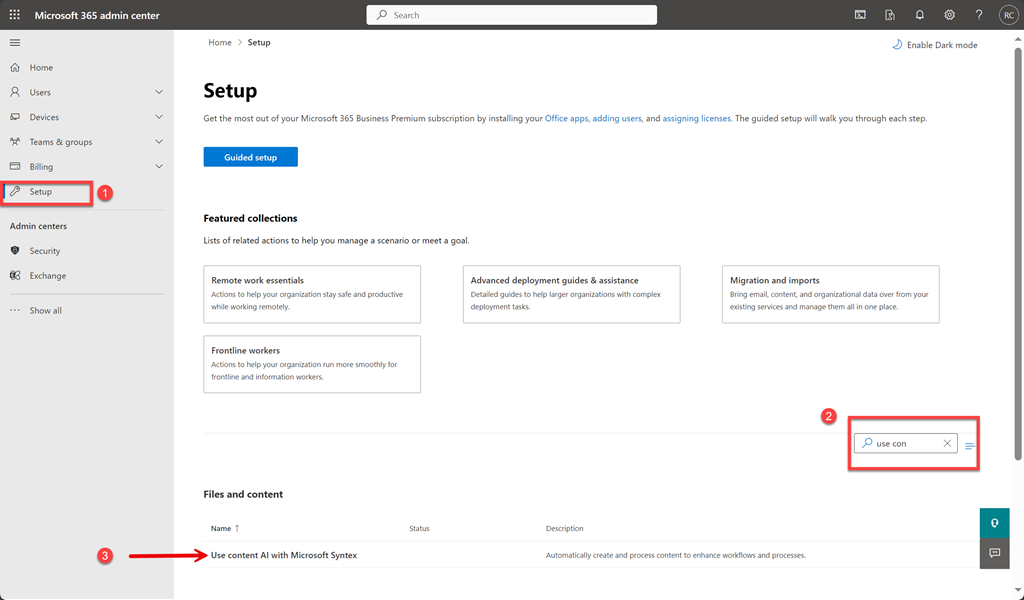Open the Exchange admin center

click(47, 276)
